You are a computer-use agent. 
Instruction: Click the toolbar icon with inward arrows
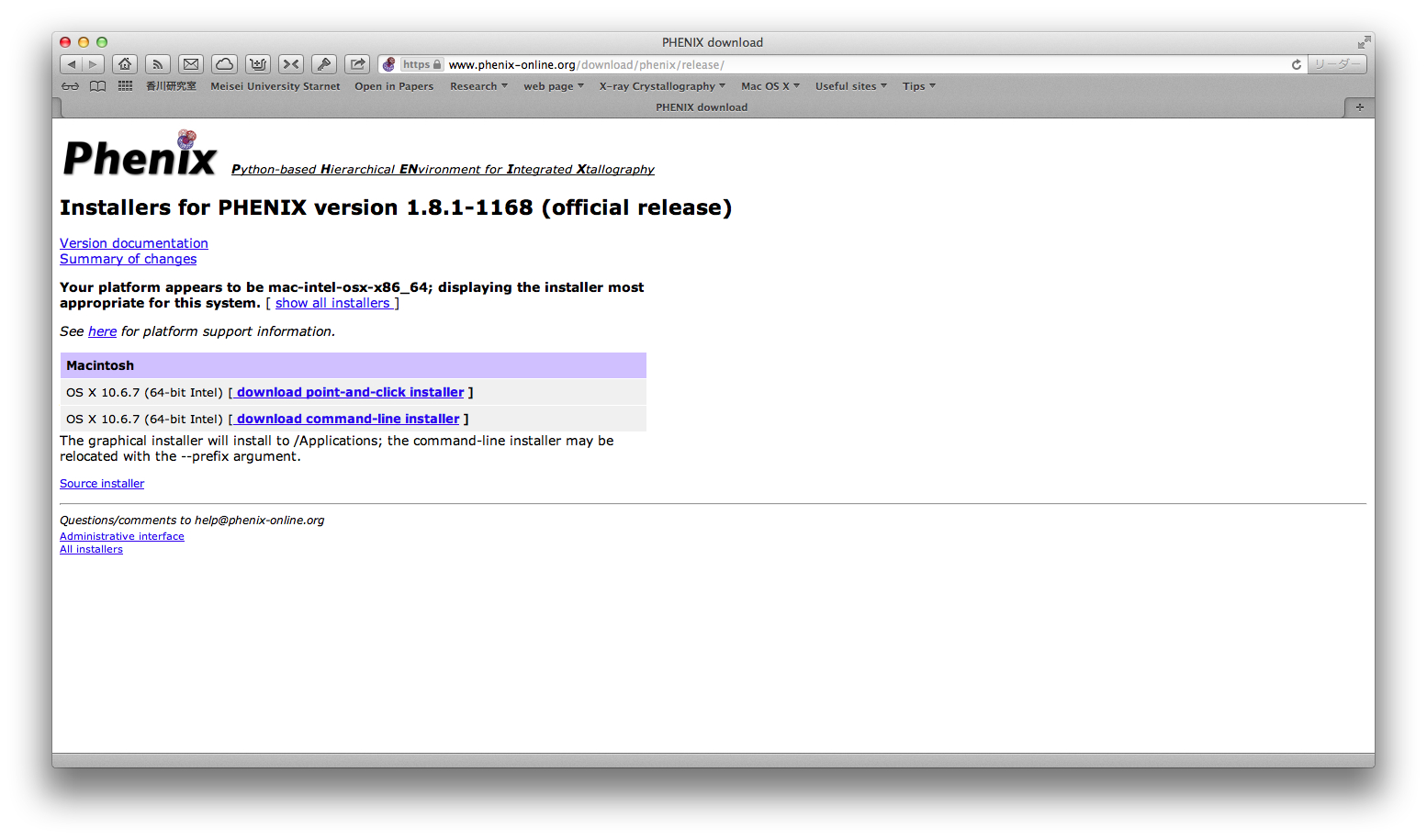pos(291,64)
